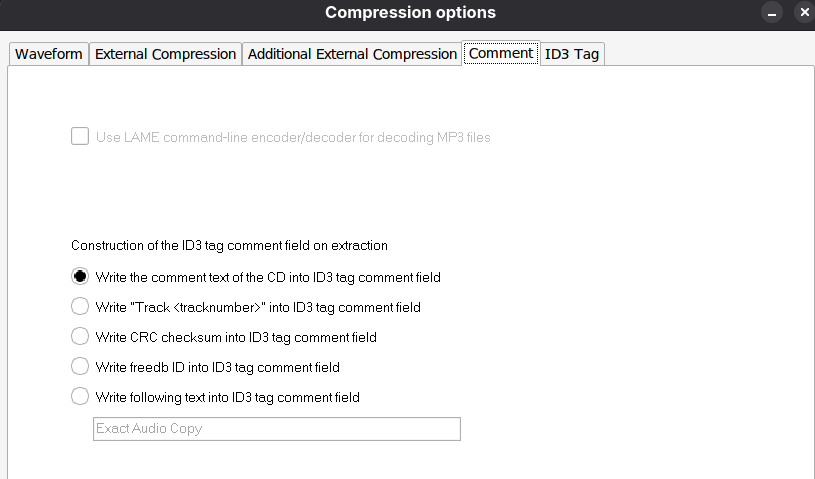The image size is (815, 479).
Task: Click the Exact Audio Copy text field
Action: click(276, 429)
